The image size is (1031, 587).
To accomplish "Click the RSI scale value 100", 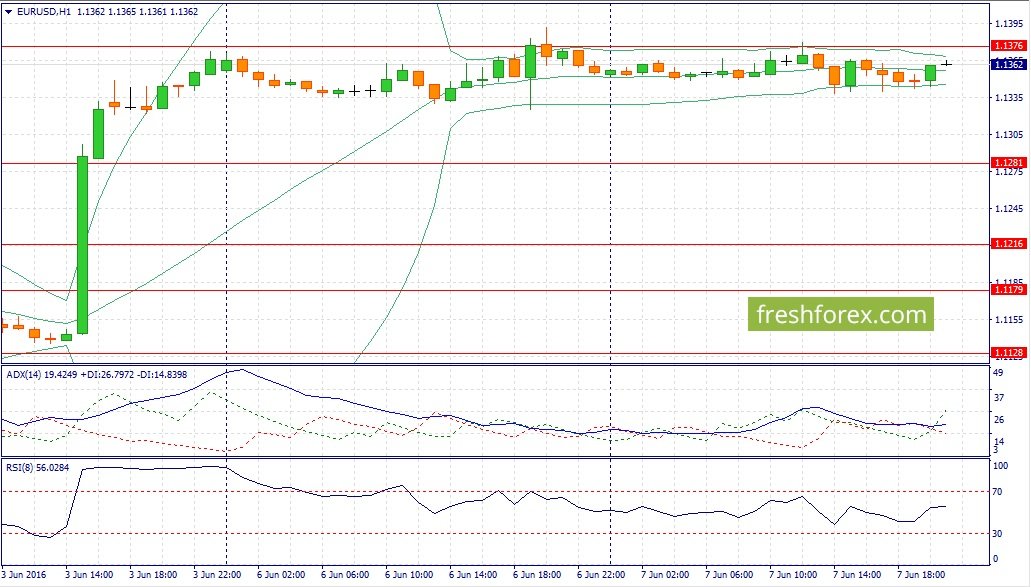I will [x=1000, y=466].
